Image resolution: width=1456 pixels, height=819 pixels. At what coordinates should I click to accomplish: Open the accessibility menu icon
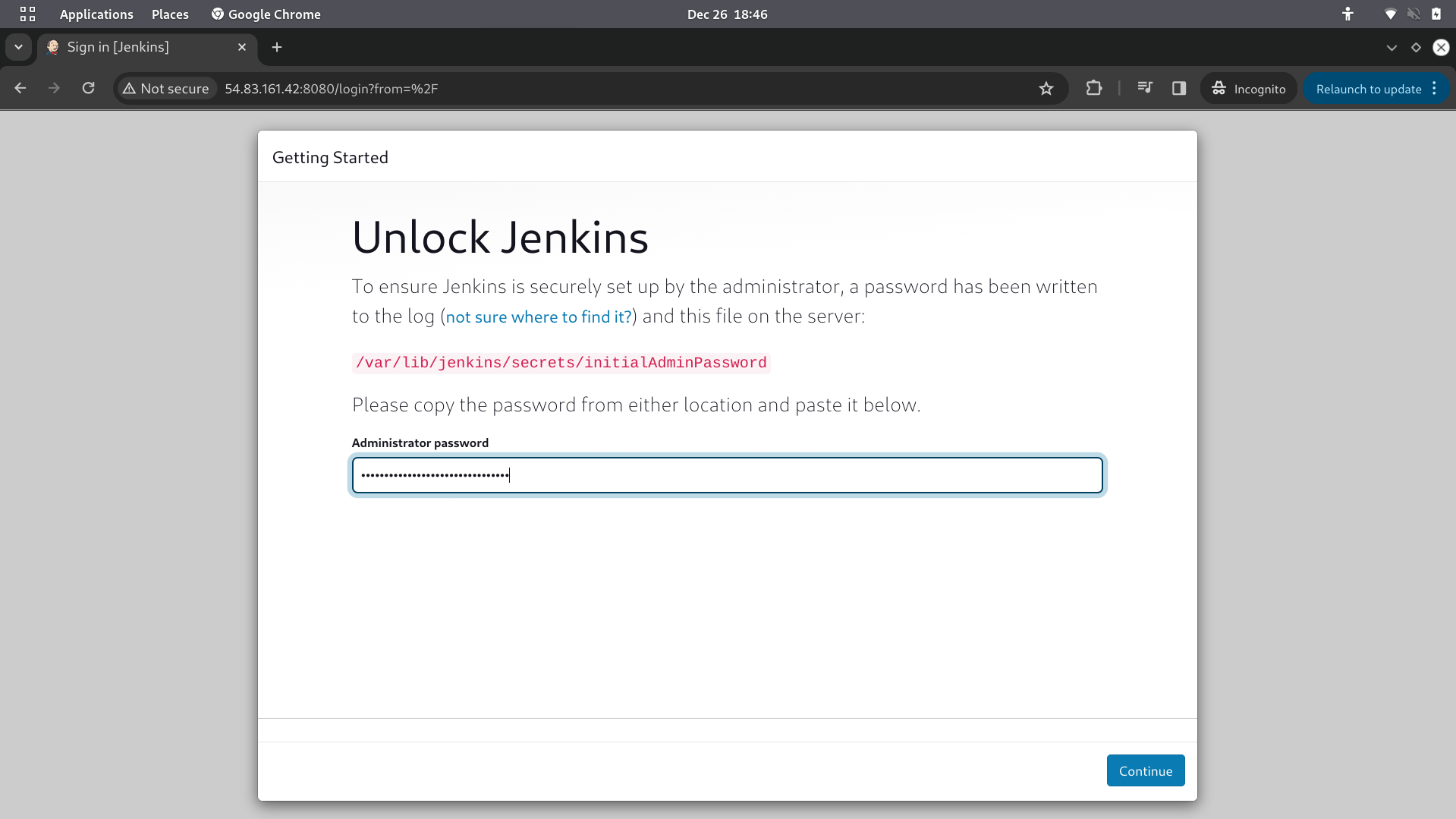[x=1348, y=14]
